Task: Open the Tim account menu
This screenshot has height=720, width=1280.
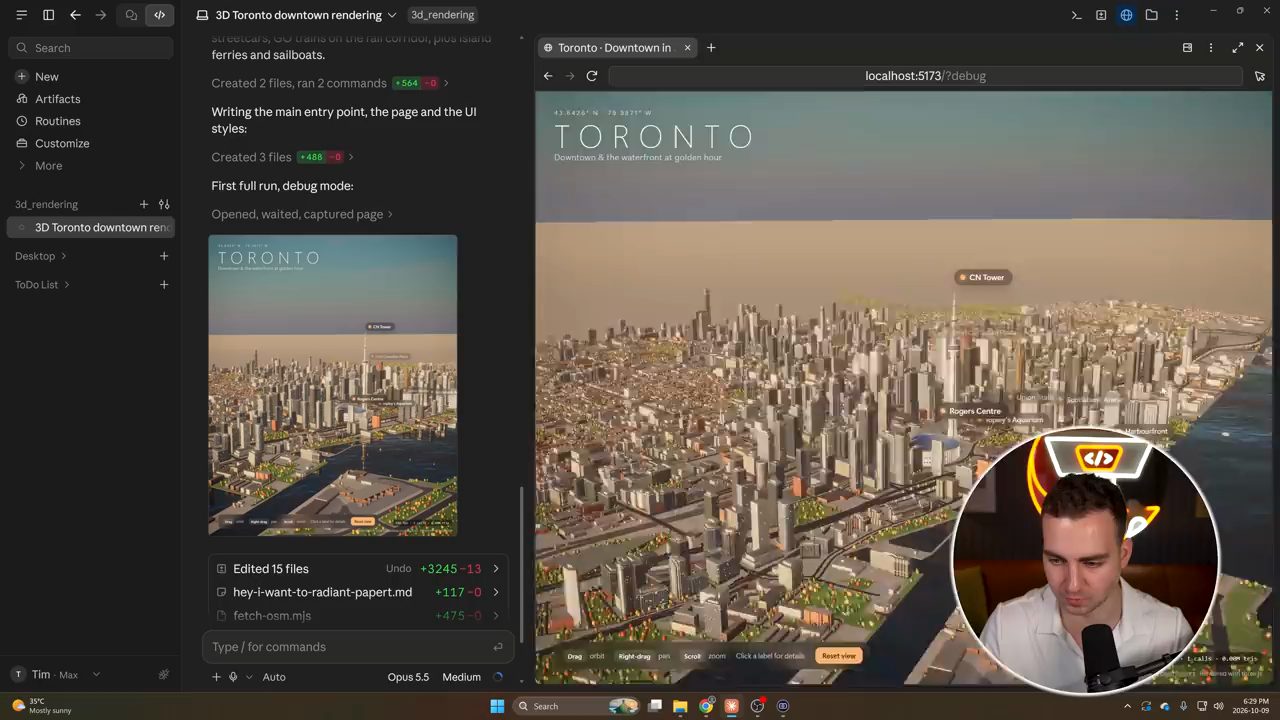Action: pyautogui.click(x=55, y=675)
